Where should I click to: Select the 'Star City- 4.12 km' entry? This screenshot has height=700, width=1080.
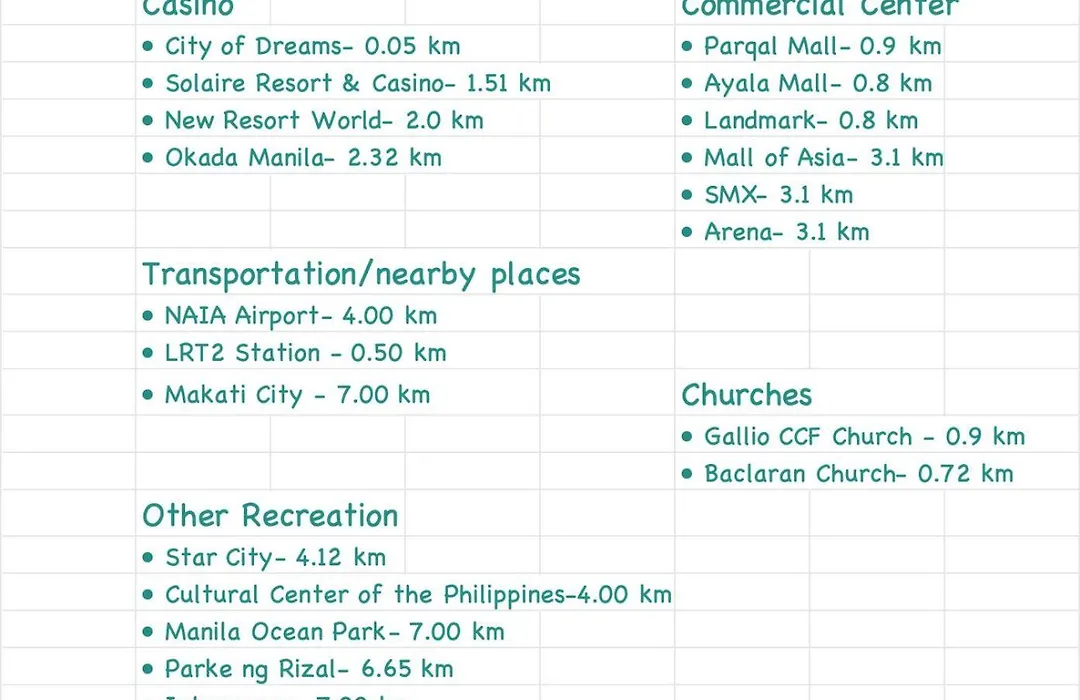pos(276,557)
